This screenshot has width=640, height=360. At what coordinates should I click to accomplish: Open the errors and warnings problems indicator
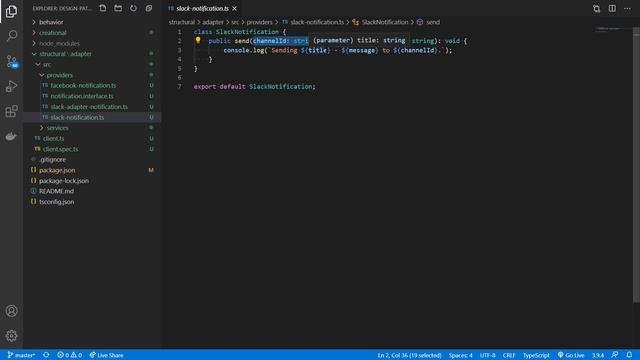(x=69, y=355)
